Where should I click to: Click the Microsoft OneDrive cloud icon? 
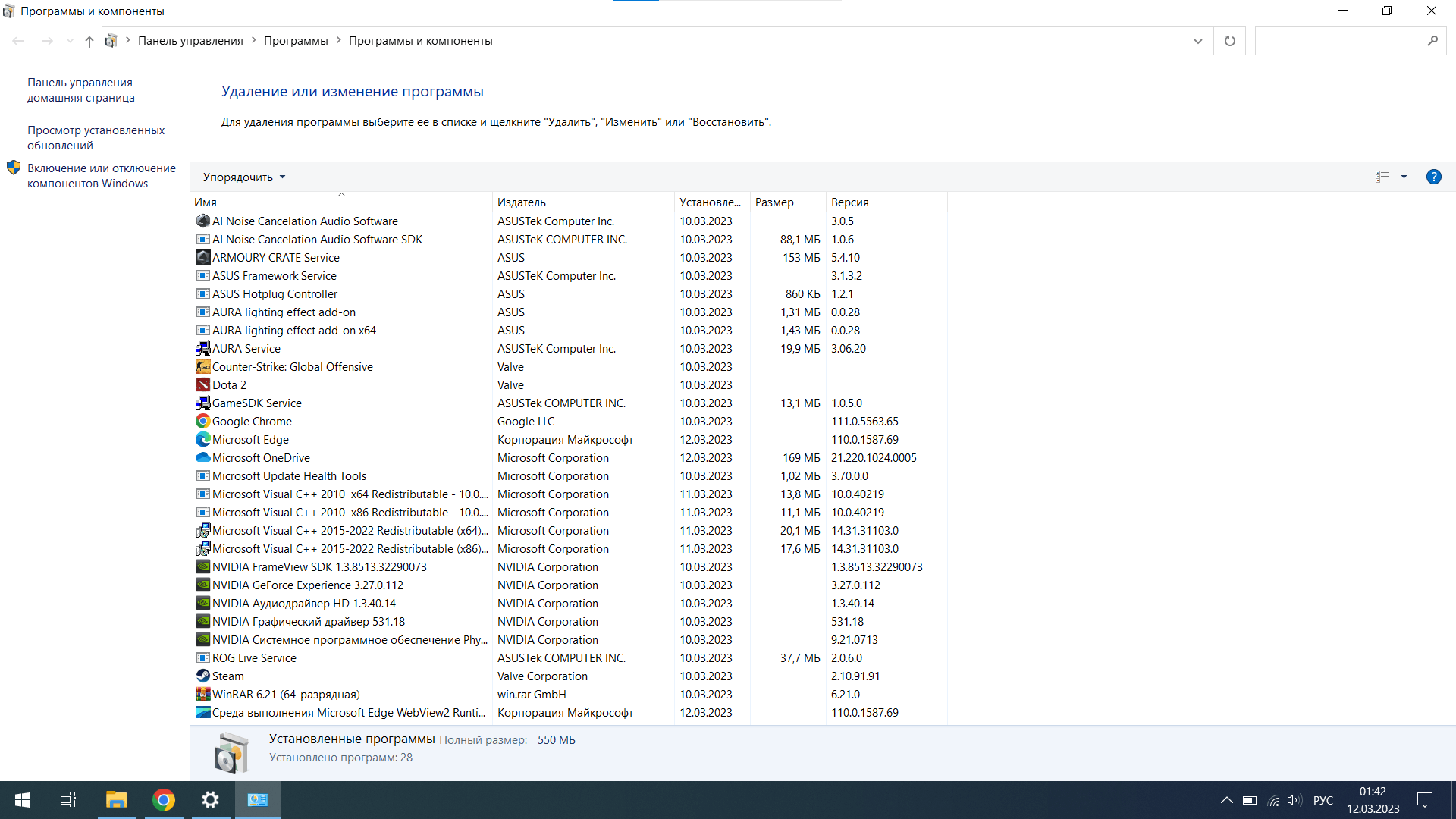202,458
